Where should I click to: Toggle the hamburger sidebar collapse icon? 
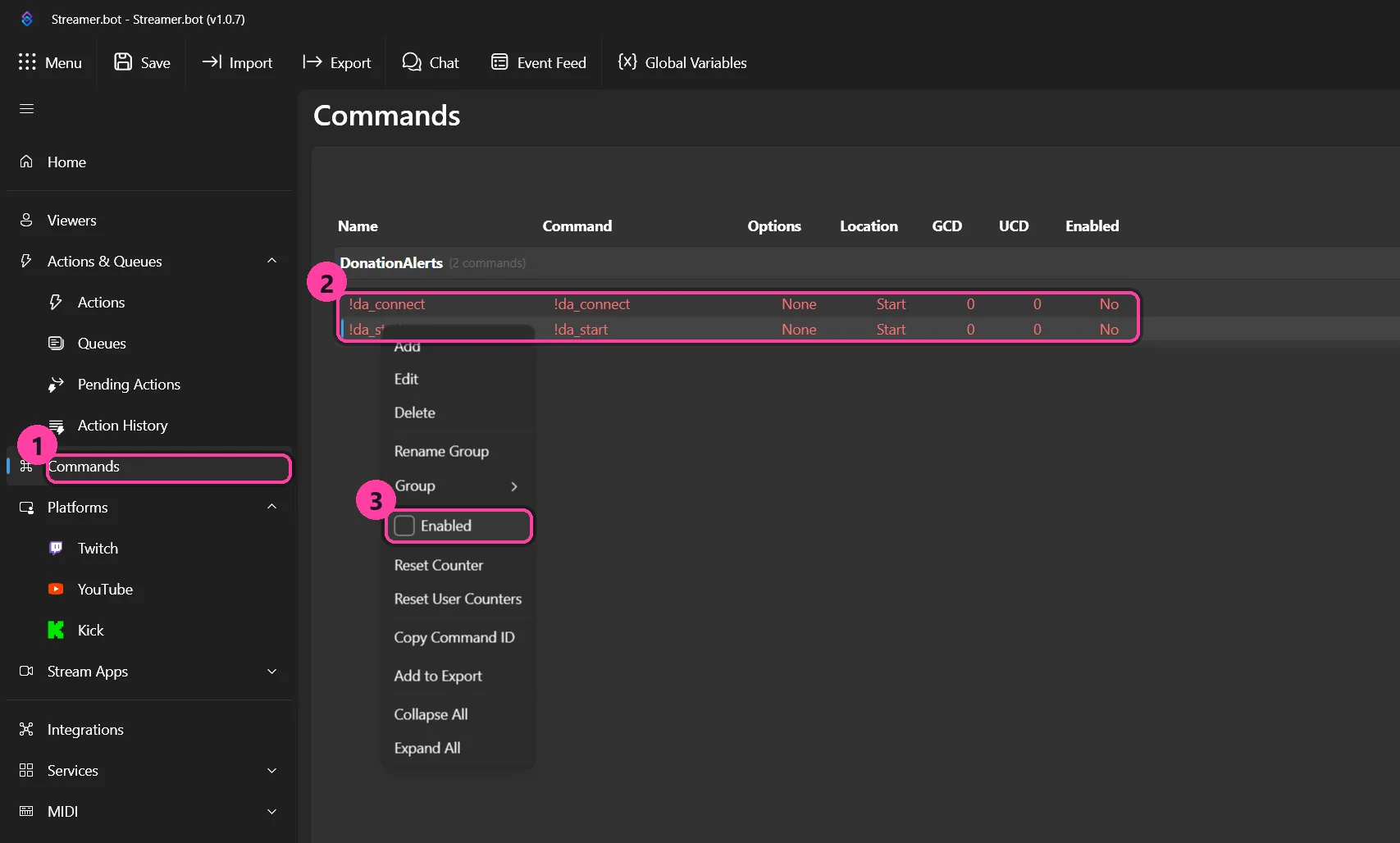26,108
